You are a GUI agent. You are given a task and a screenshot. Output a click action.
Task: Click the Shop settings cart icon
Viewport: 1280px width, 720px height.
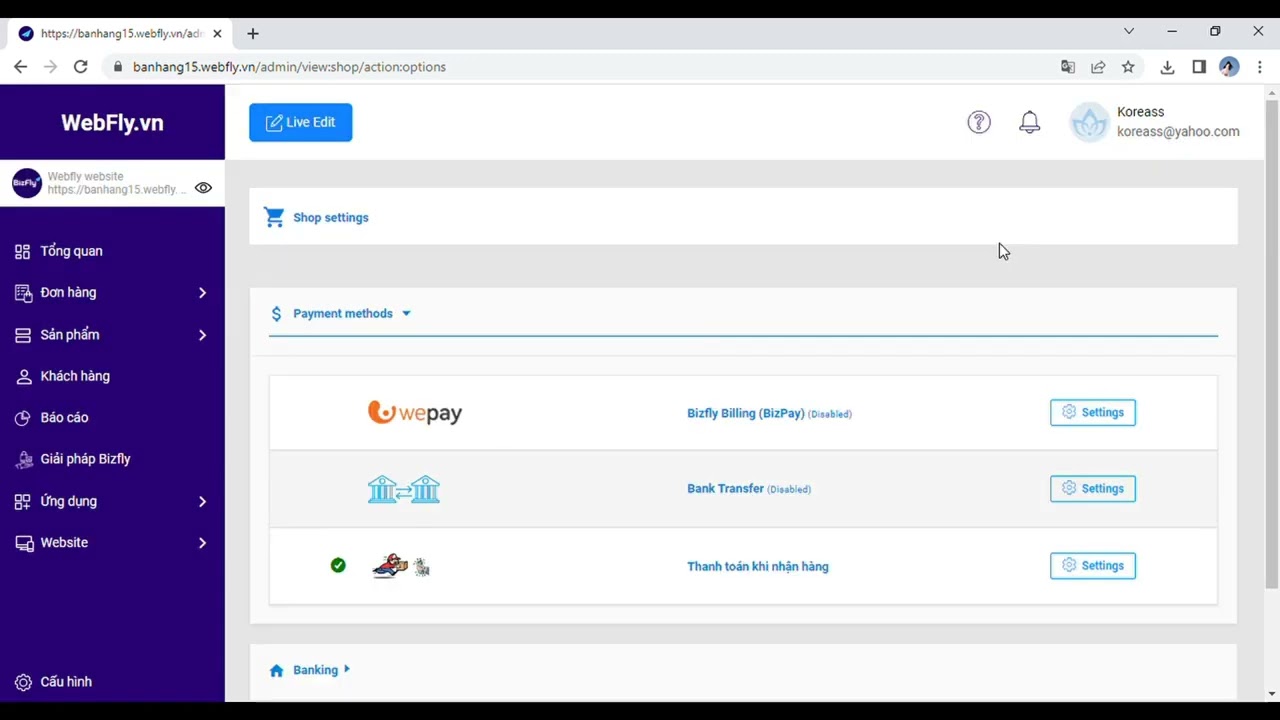click(274, 217)
